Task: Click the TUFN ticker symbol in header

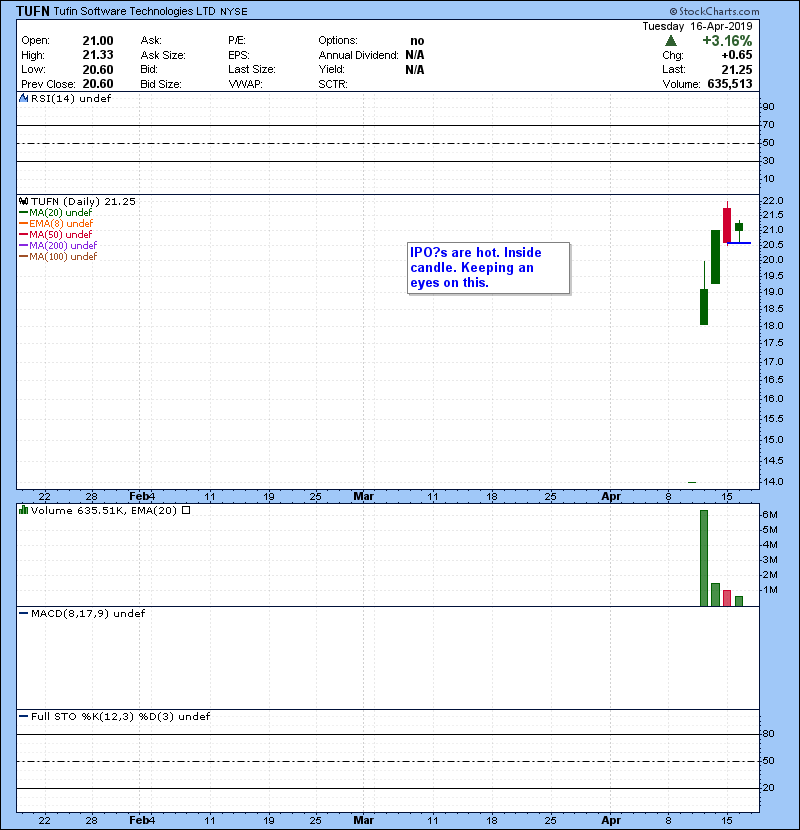Action: (x=33, y=11)
